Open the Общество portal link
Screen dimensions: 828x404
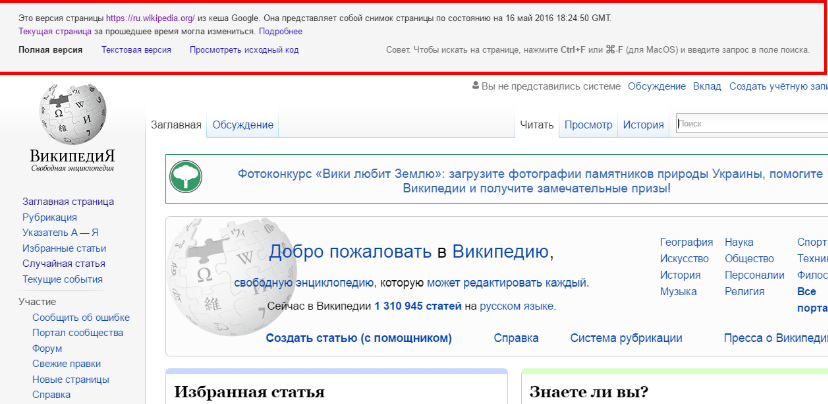(749, 259)
